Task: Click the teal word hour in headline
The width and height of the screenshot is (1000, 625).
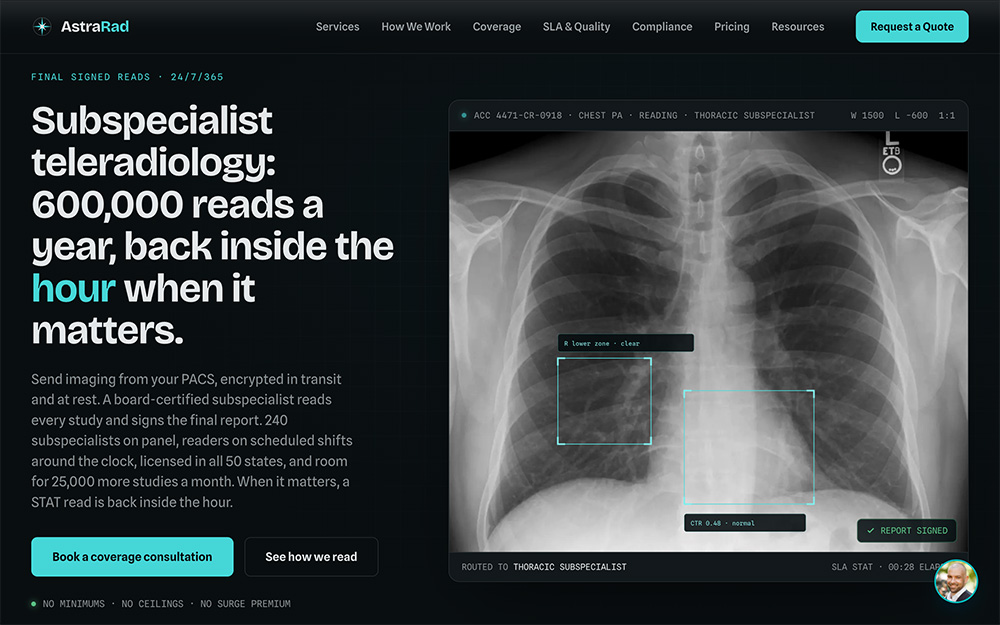Action: pos(73,288)
